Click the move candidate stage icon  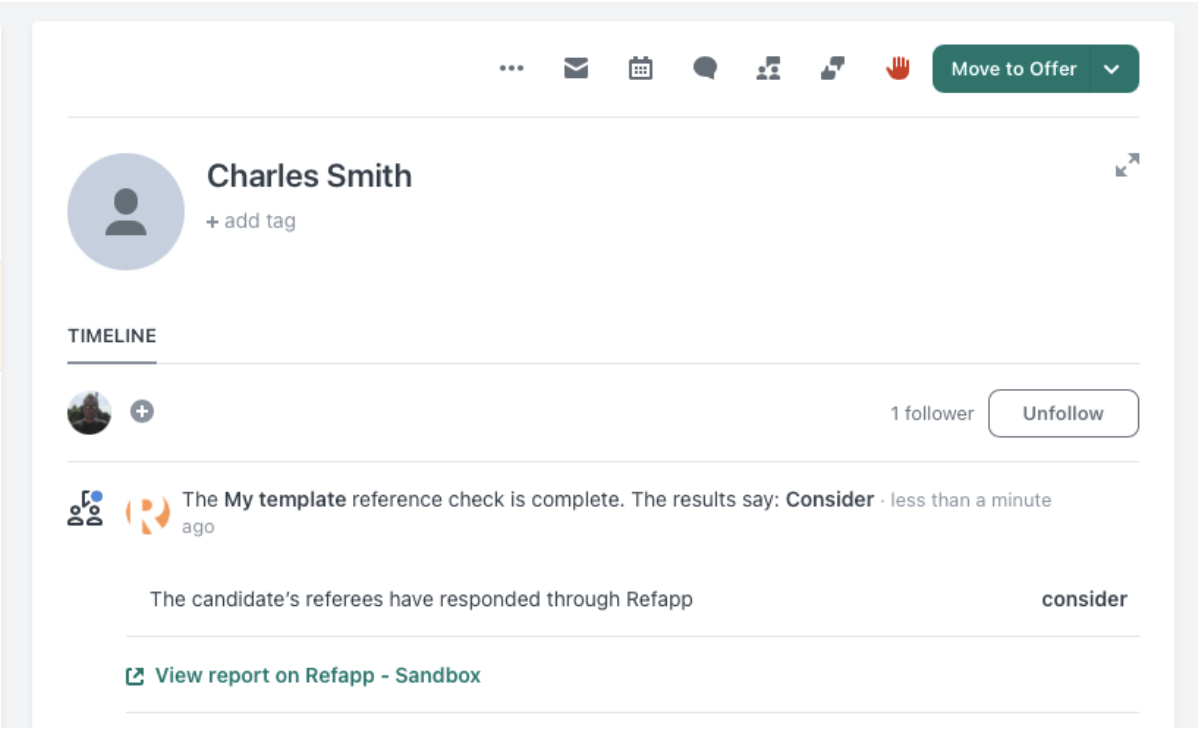coord(832,68)
